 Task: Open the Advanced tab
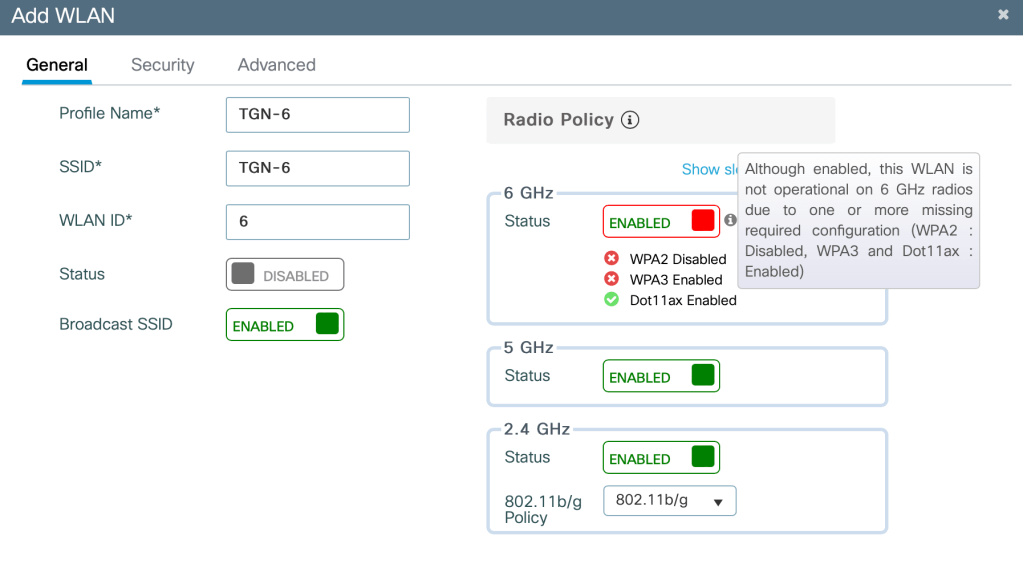276,65
